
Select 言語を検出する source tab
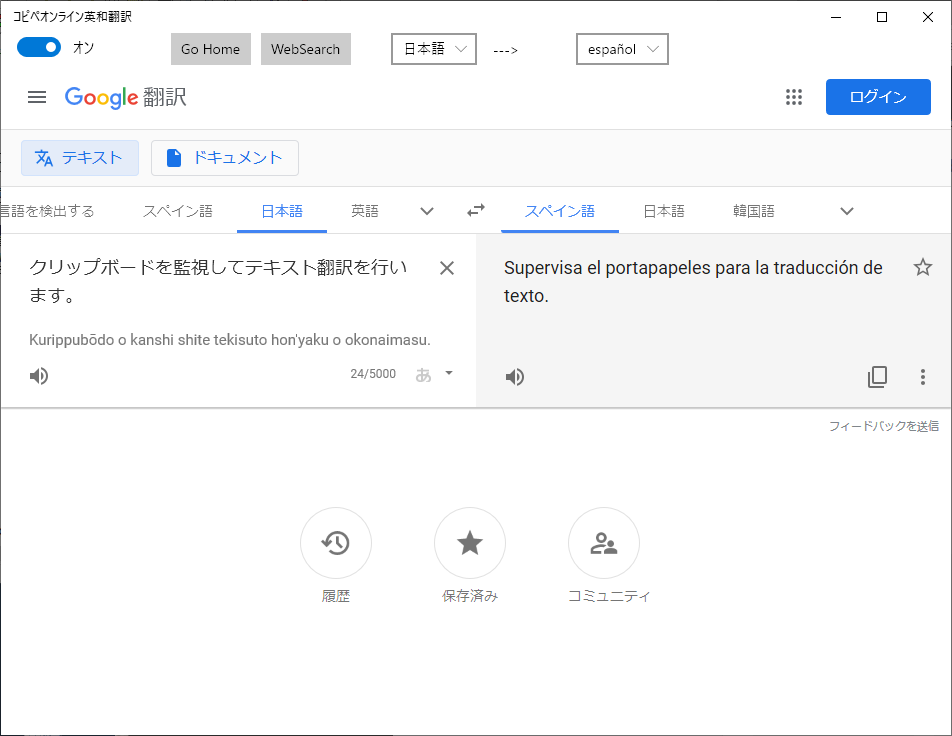tap(47, 211)
